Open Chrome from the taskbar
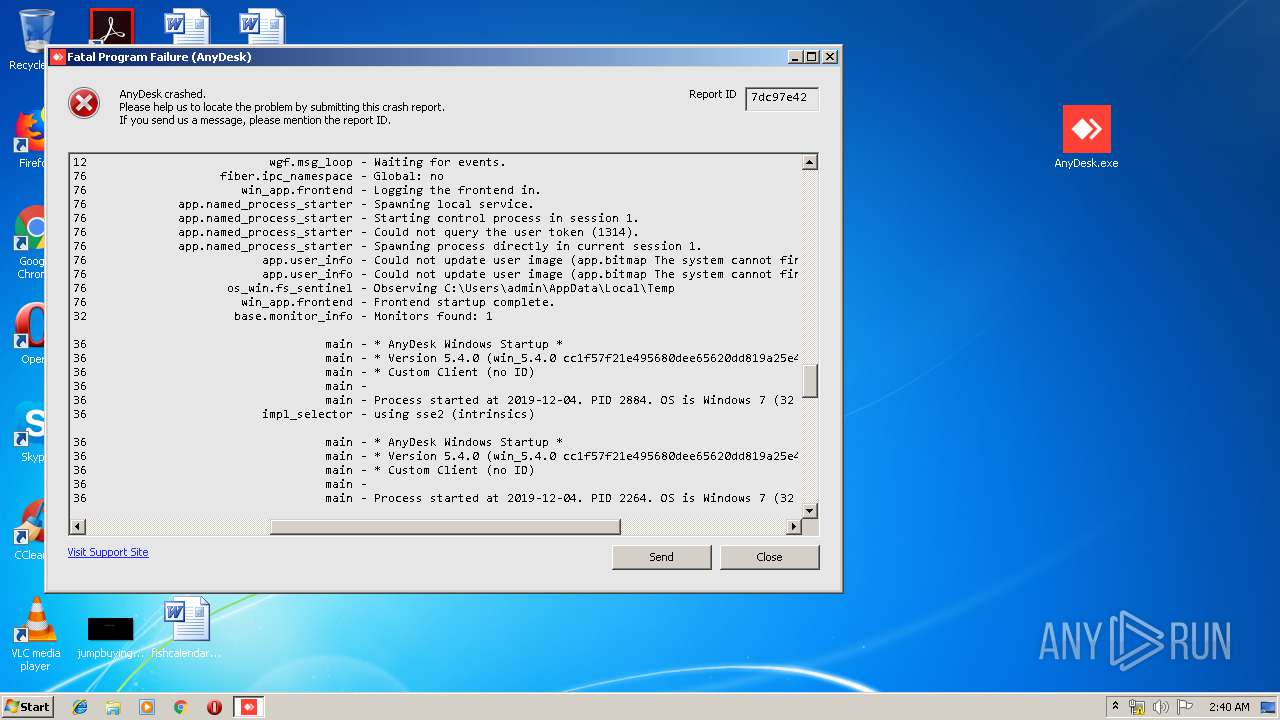The height and width of the screenshot is (720, 1280). (x=180, y=707)
